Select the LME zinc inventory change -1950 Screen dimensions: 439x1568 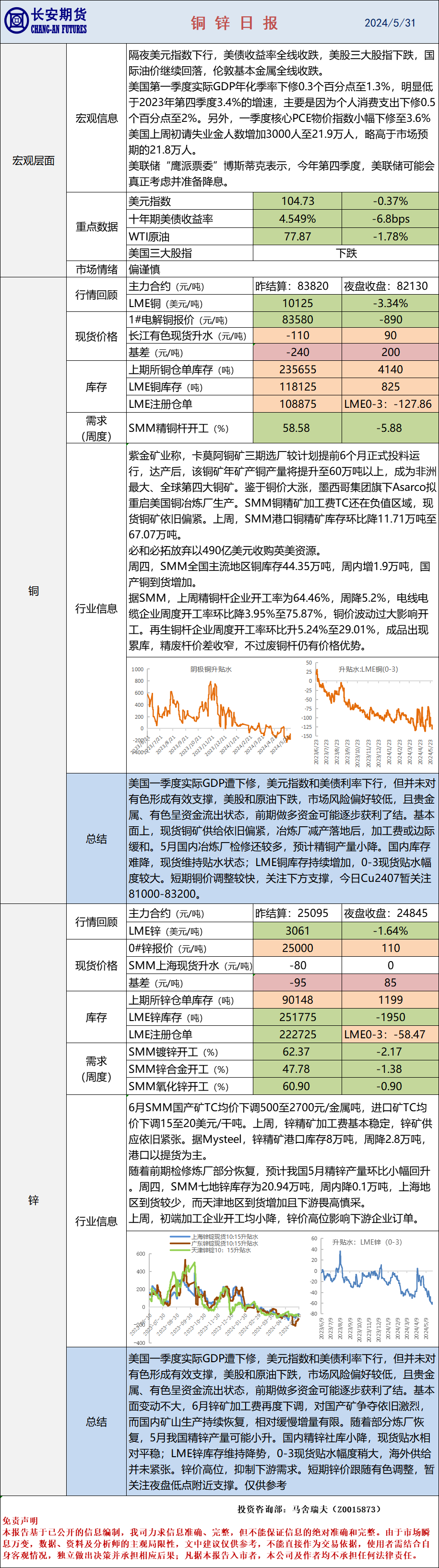390,1017
